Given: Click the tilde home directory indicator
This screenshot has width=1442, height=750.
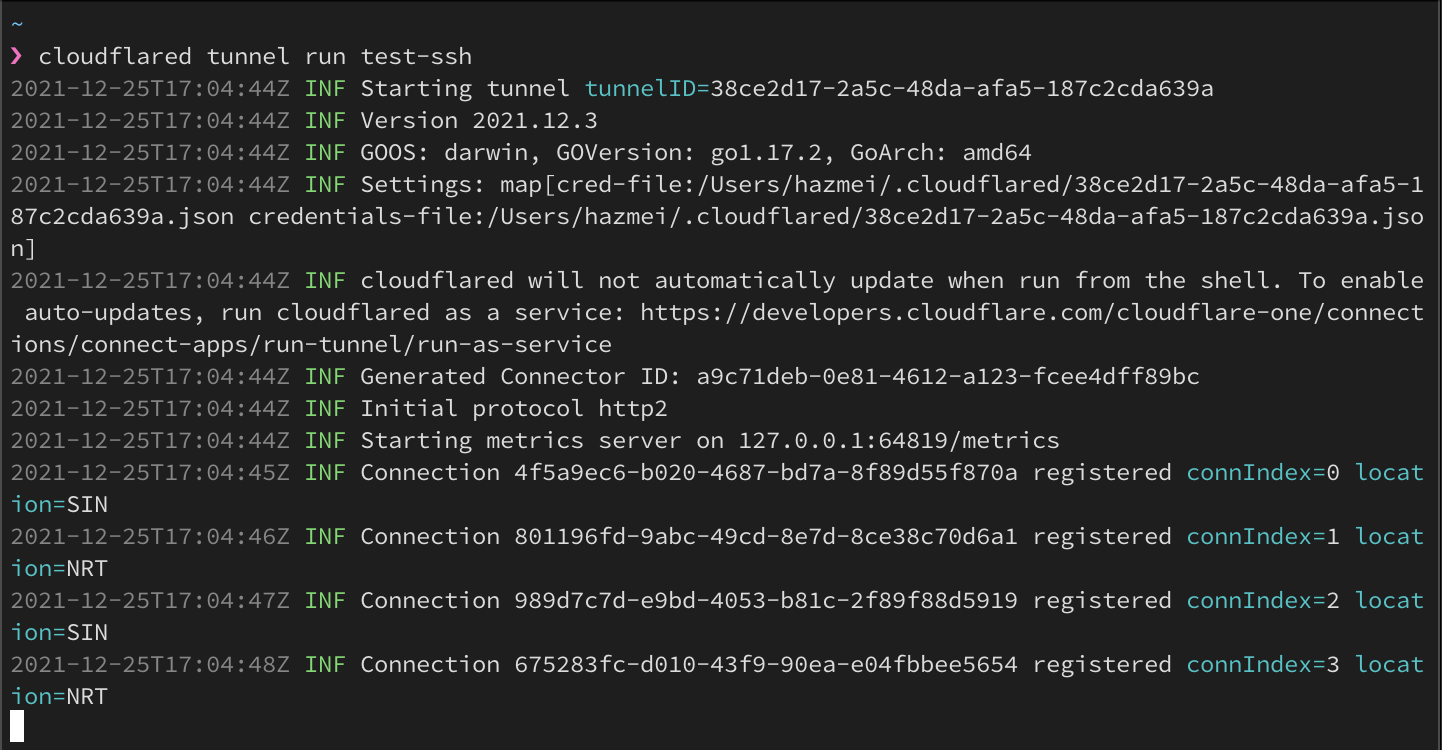Looking at the screenshot, I should 16,24.
